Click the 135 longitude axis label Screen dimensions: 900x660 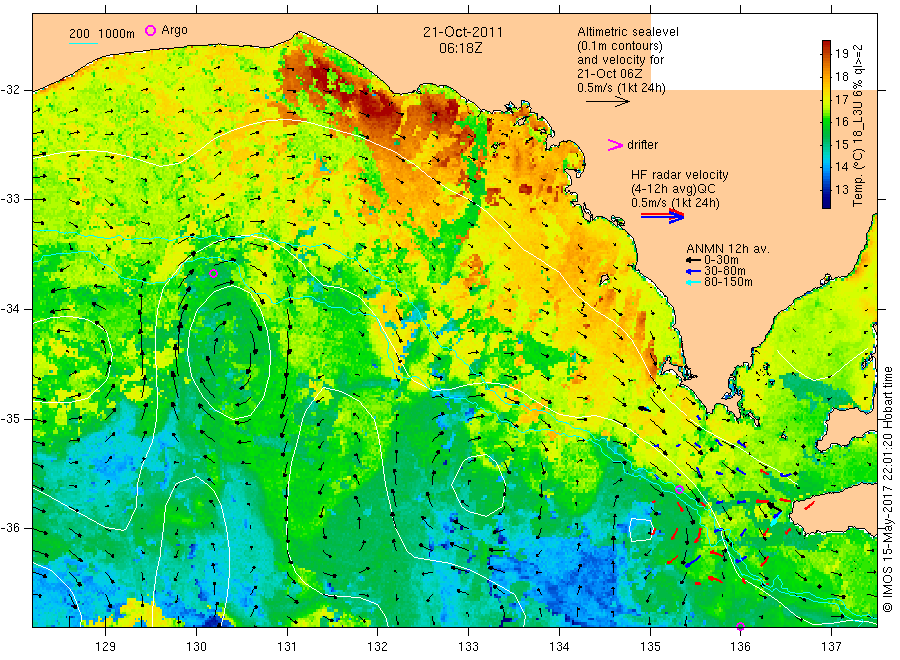pyautogui.click(x=650, y=647)
